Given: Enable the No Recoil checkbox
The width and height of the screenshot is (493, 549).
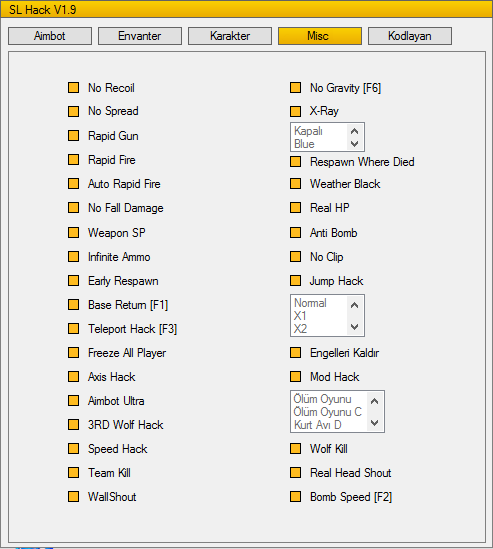Looking at the screenshot, I should click(x=73, y=88).
